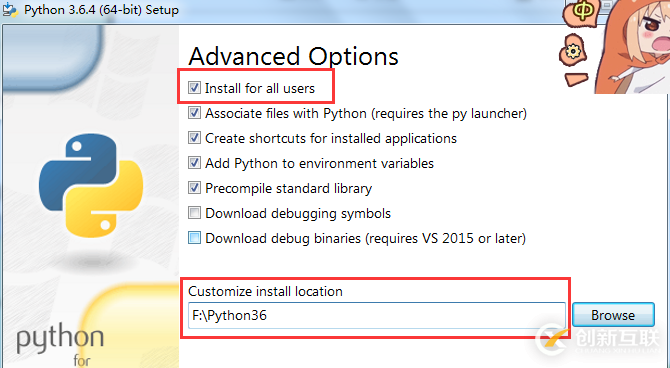Click the Python 3.6.4 Setup window title
This screenshot has height=368, width=670.
pyautogui.click(x=101, y=10)
